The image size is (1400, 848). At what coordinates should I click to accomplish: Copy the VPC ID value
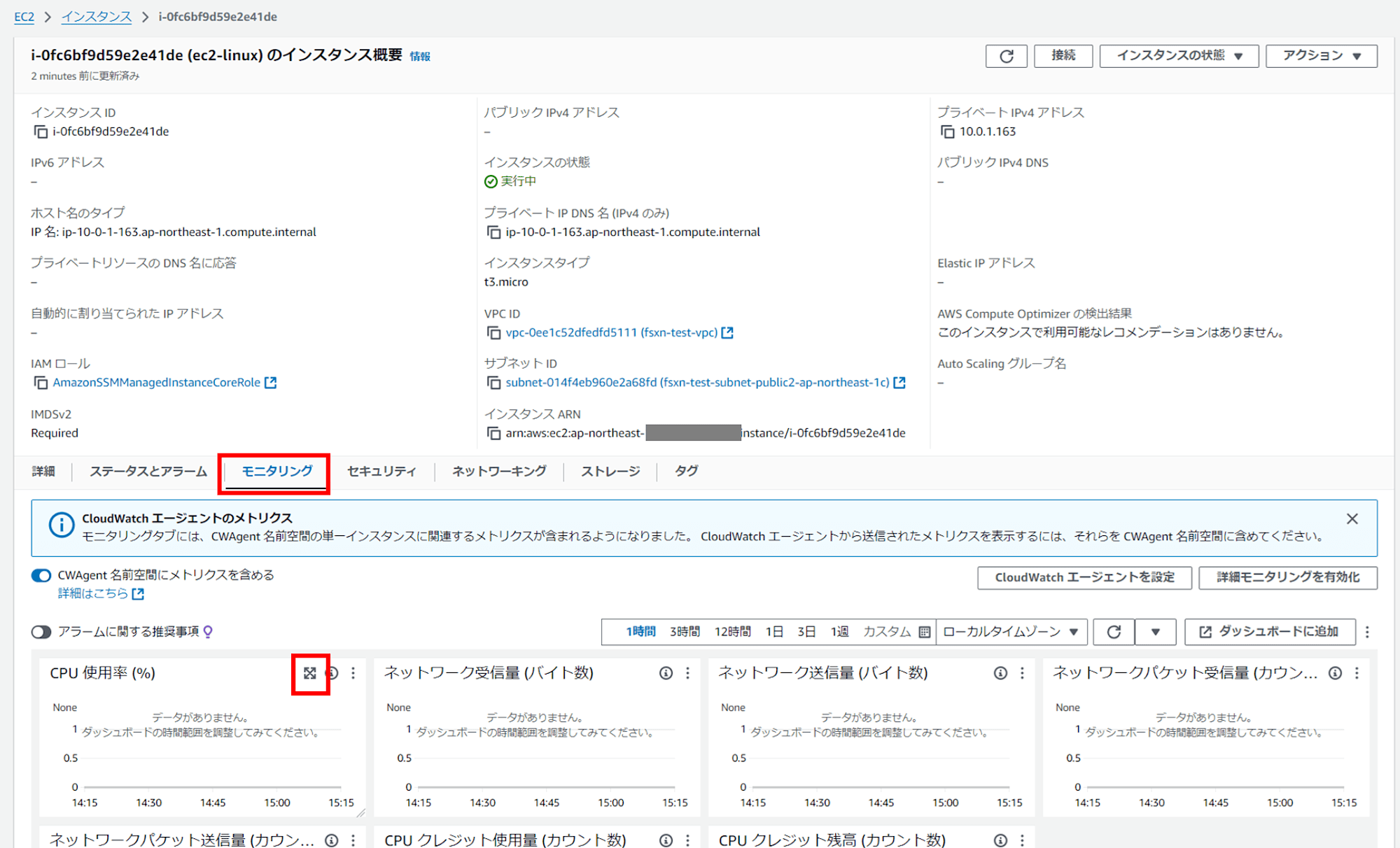(x=493, y=333)
